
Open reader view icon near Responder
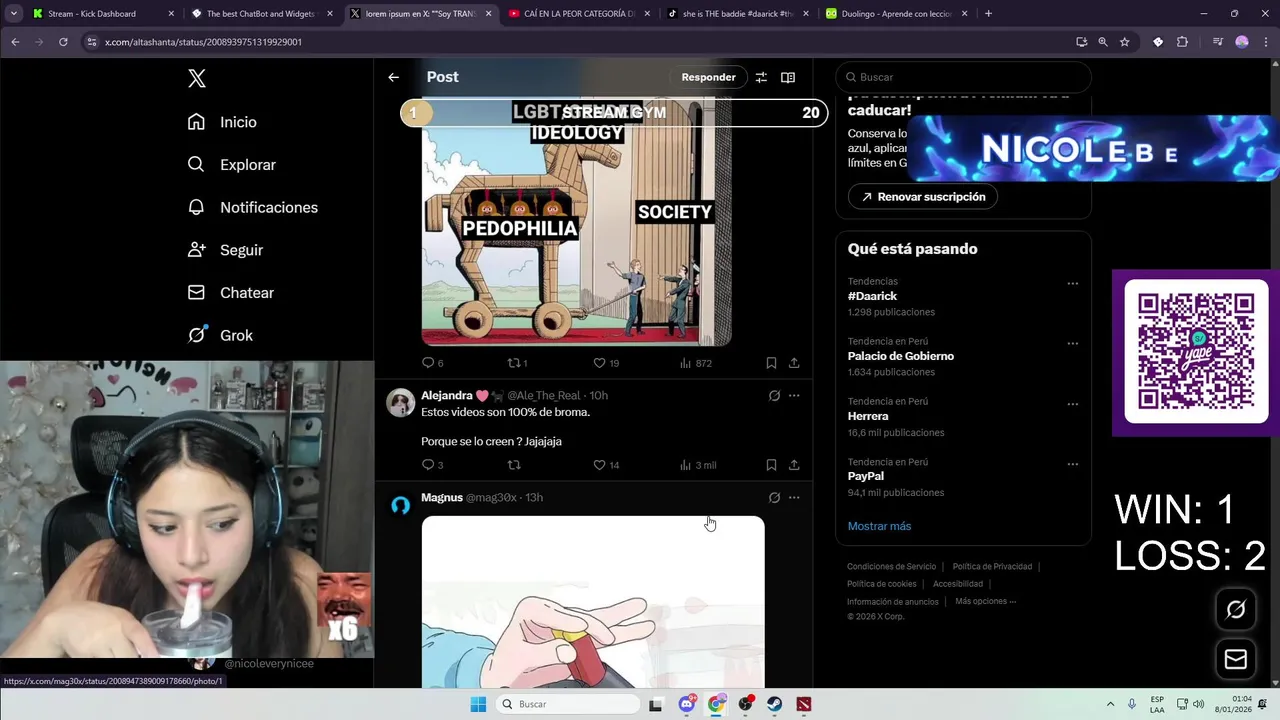tap(788, 77)
